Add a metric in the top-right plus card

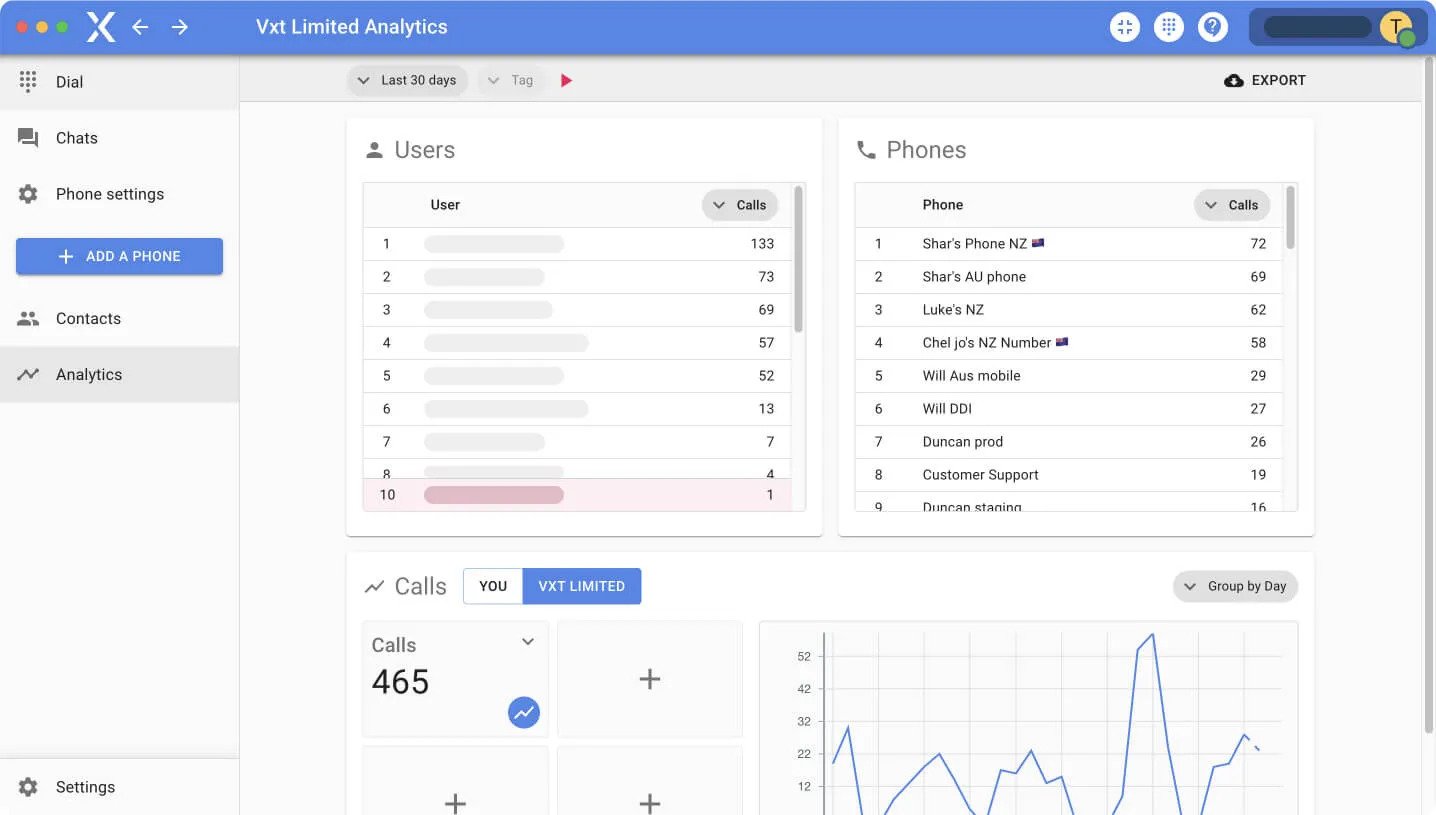(x=650, y=679)
